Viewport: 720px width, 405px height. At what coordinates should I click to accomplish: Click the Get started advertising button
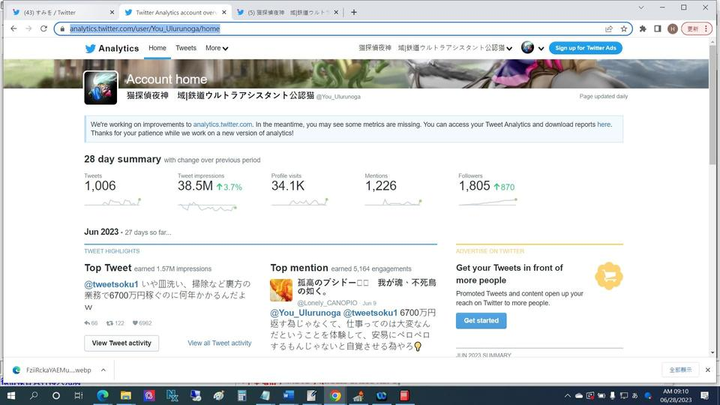(x=481, y=321)
